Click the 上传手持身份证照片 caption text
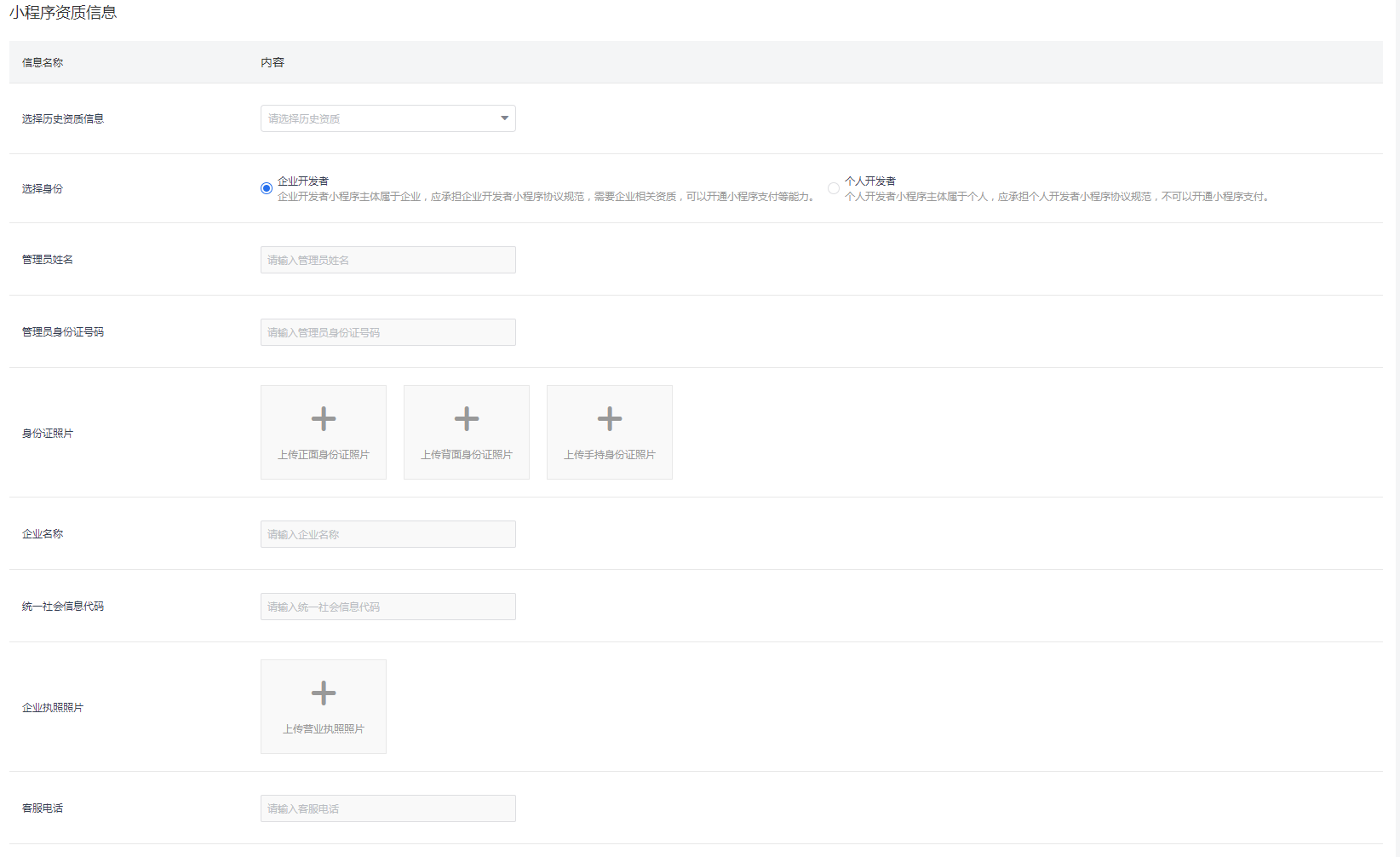This screenshot has height=857, width=1400. point(610,455)
